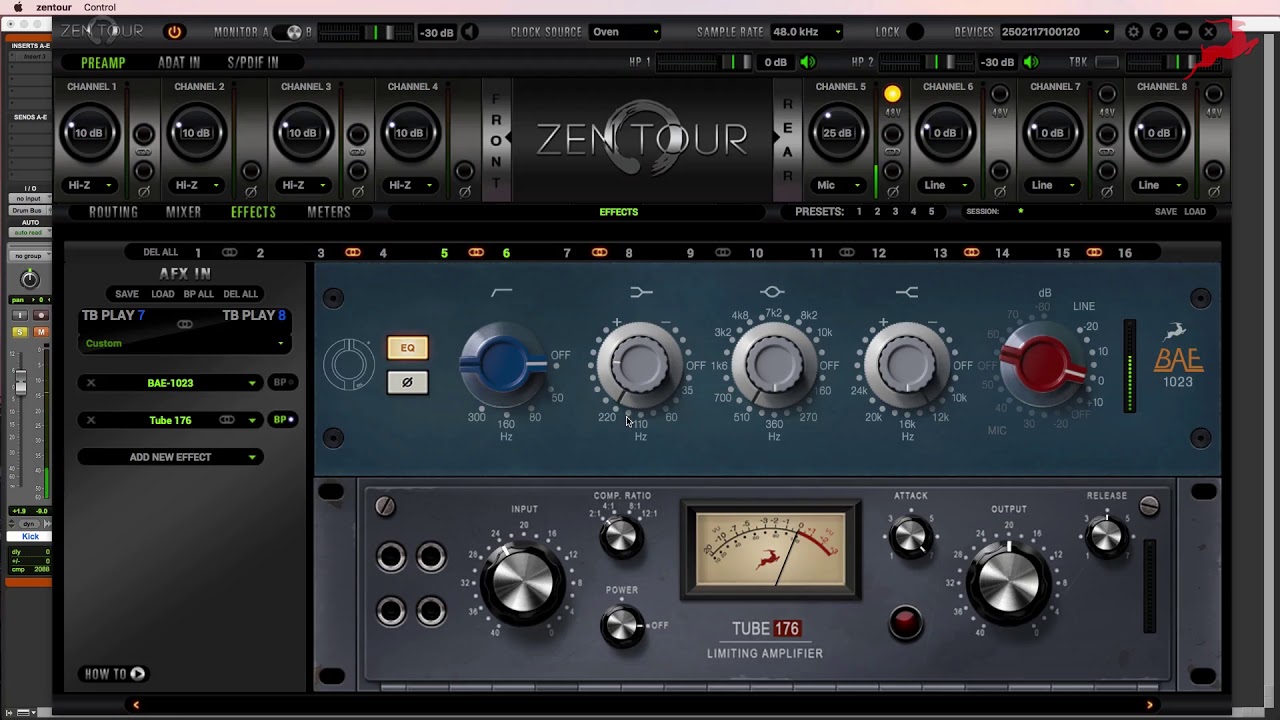Mute HP 2 speaker icon
The width and height of the screenshot is (1280, 720).
1031,62
